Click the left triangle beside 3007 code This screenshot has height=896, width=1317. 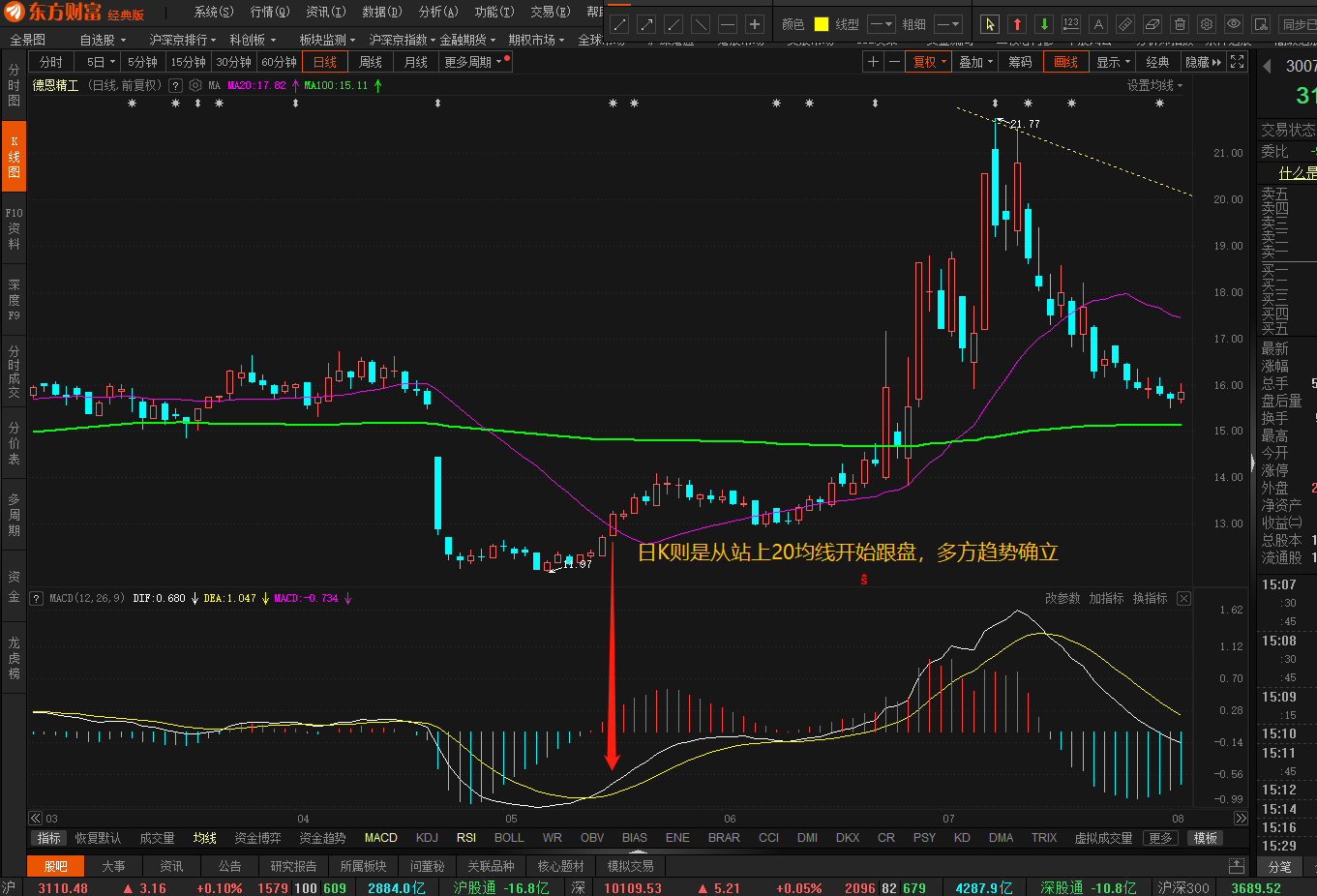coord(1267,66)
